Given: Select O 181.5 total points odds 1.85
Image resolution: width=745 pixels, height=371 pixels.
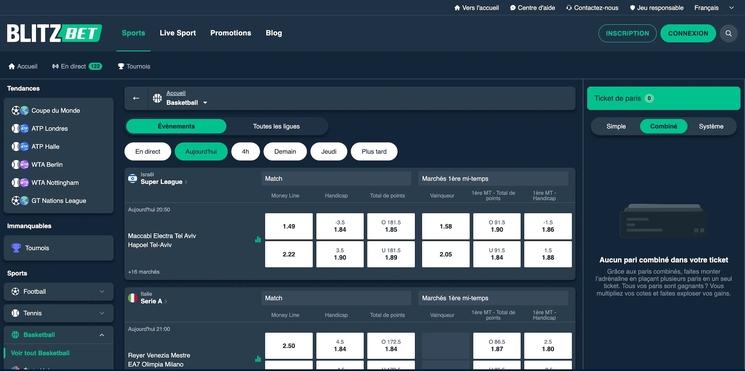Looking at the screenshot, I should point(391,226).
